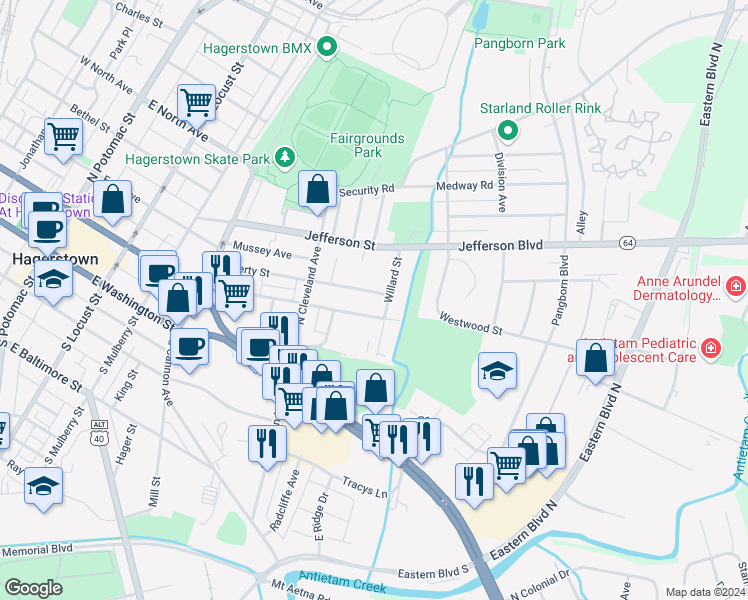Click the Mussey Ave label
The height and width of the screenshot is (600, 748).
[262, 250]
